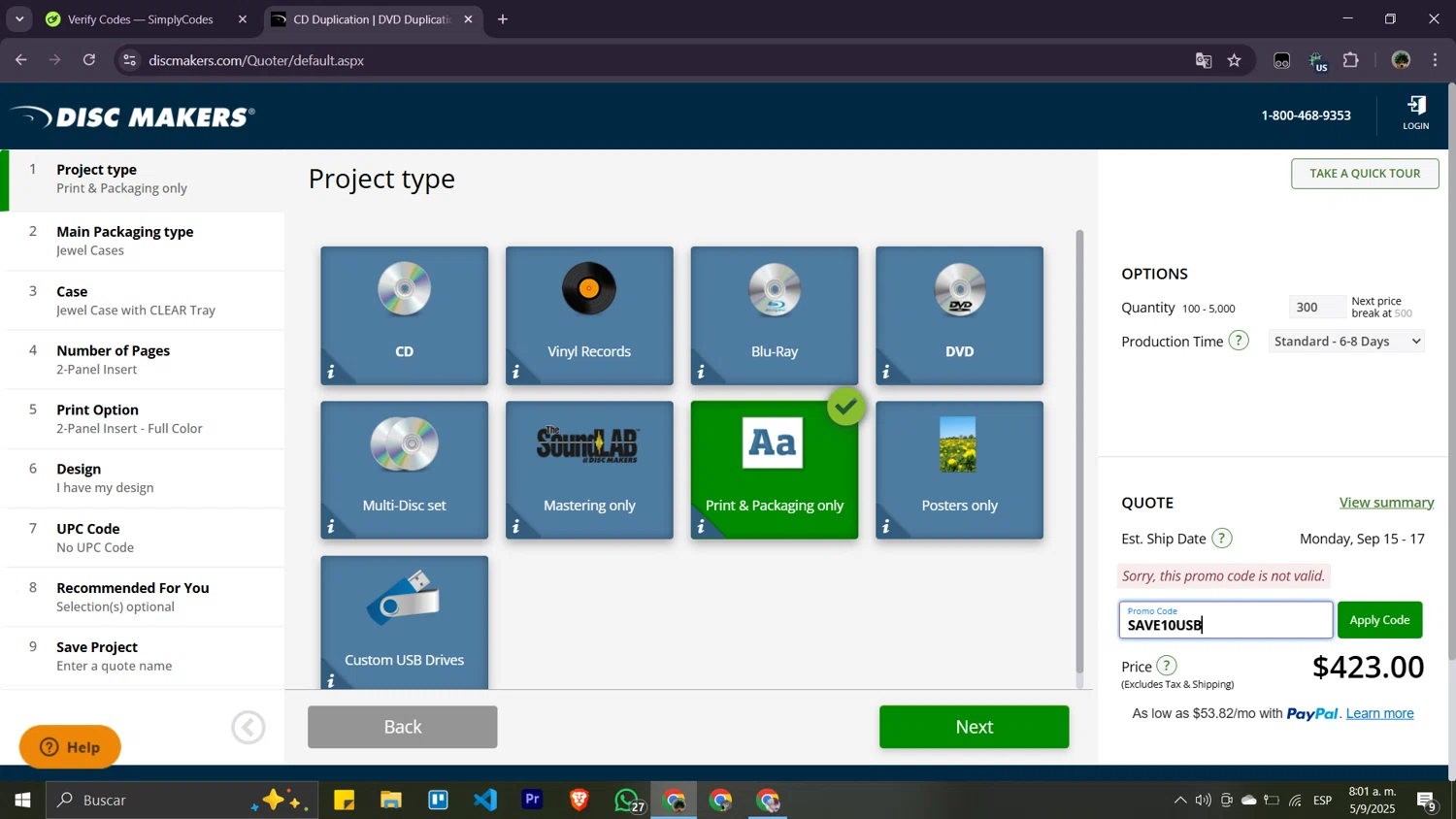1456x819 pixels.
Task: Open a new browser tab
Action: coord(503,19)
